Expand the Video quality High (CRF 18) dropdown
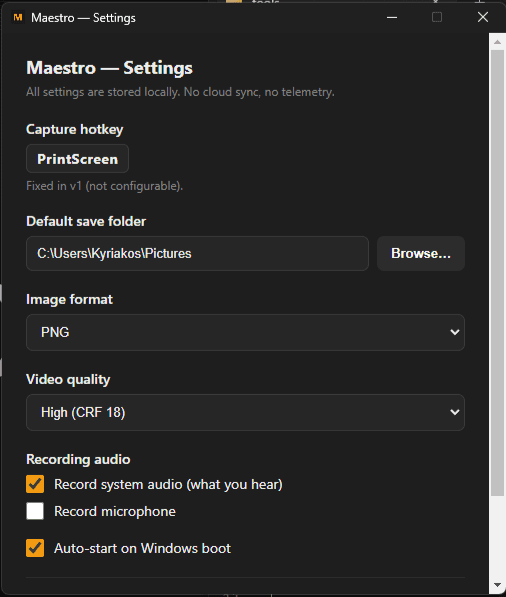The image size is (506, 597). (245, 412)
